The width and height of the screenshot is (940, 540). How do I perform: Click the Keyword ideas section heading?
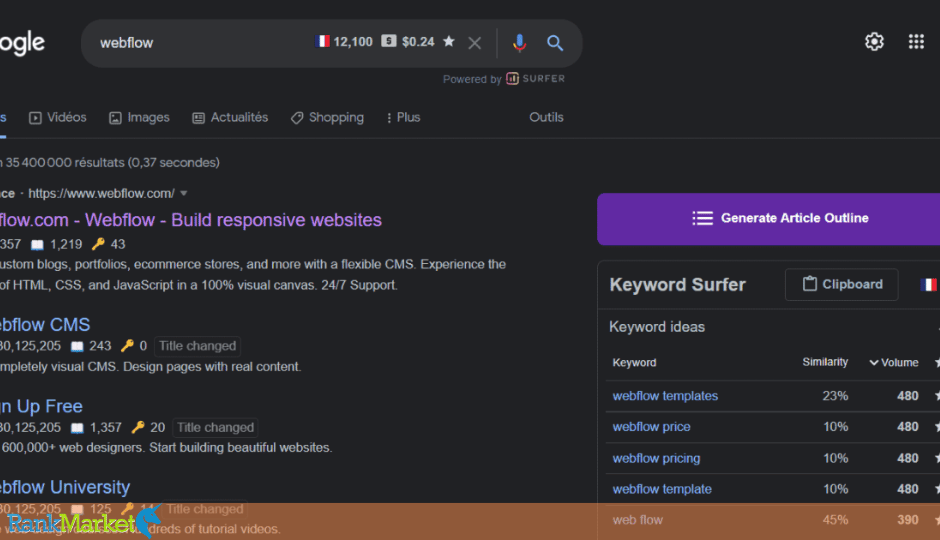click(x=657, y=327)
